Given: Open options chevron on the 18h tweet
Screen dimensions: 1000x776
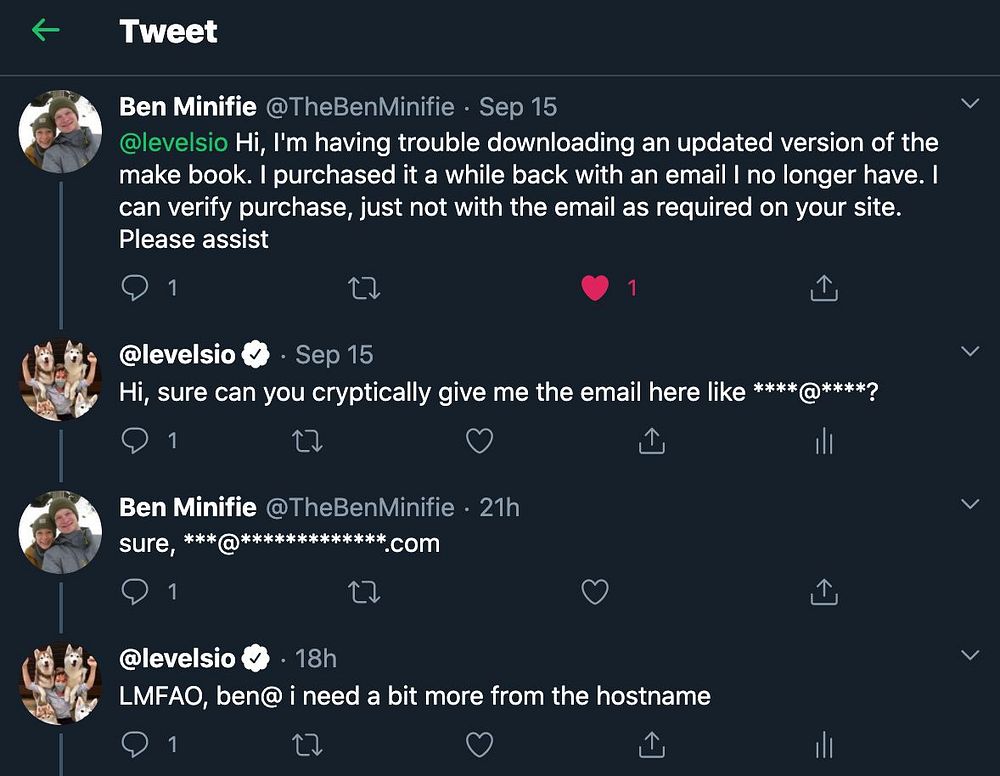Looking at the screenshot, I should pyautogui.click(x=970, y=655).
